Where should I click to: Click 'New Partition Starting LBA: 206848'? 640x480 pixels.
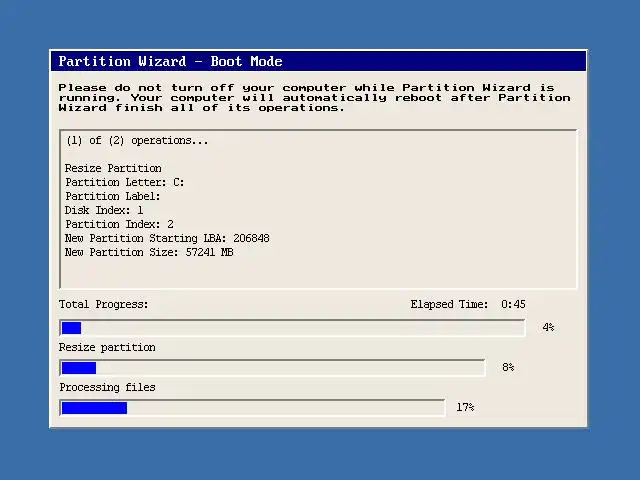[167, 238]
